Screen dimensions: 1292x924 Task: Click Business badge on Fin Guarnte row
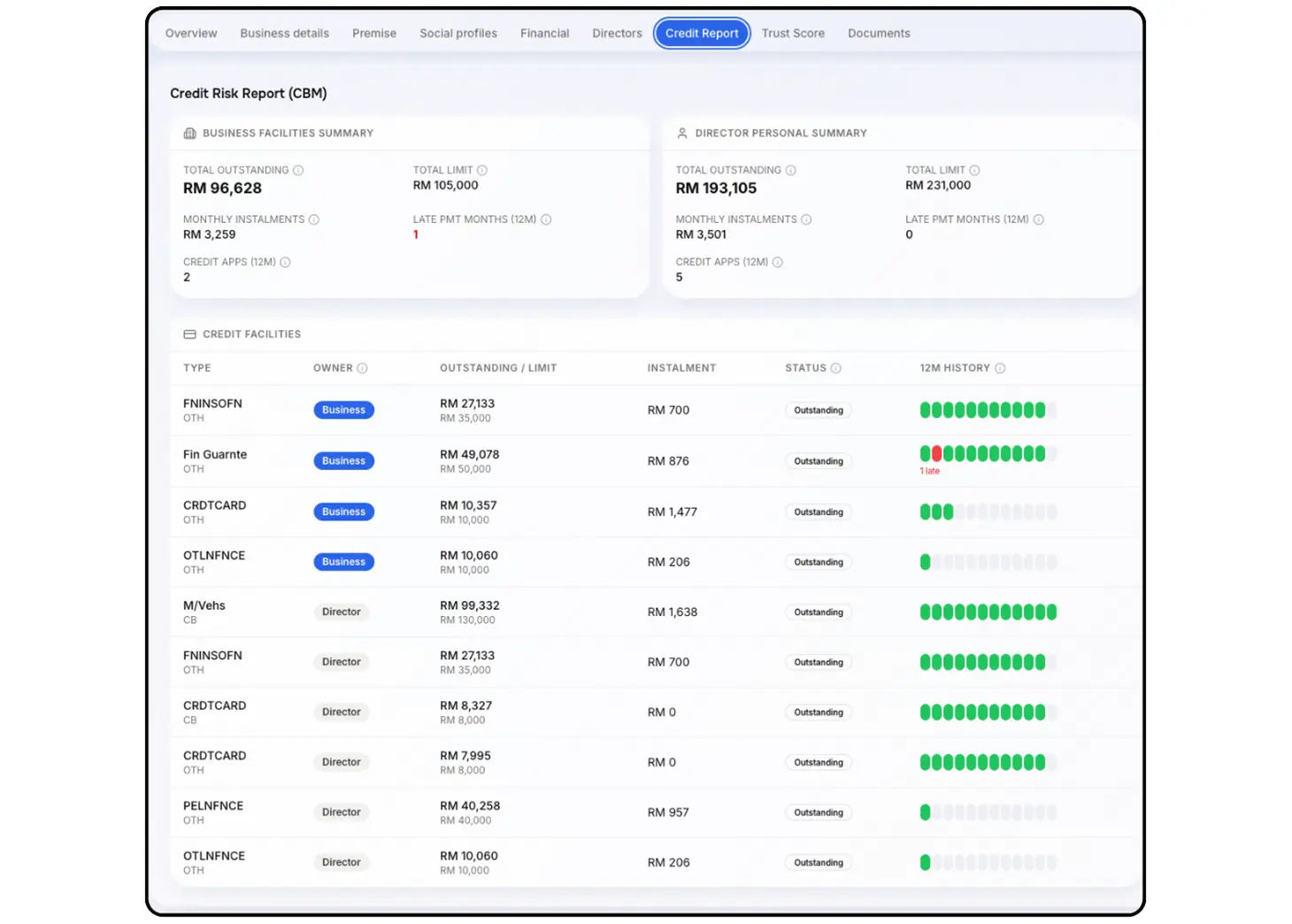click(343, 461)
